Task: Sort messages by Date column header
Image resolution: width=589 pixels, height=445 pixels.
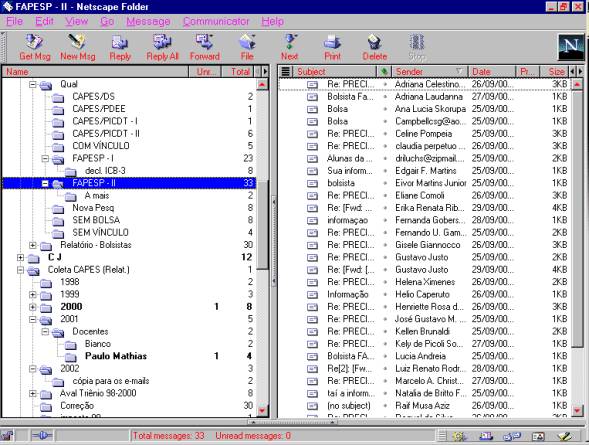Action: click(x=492, y=71)
